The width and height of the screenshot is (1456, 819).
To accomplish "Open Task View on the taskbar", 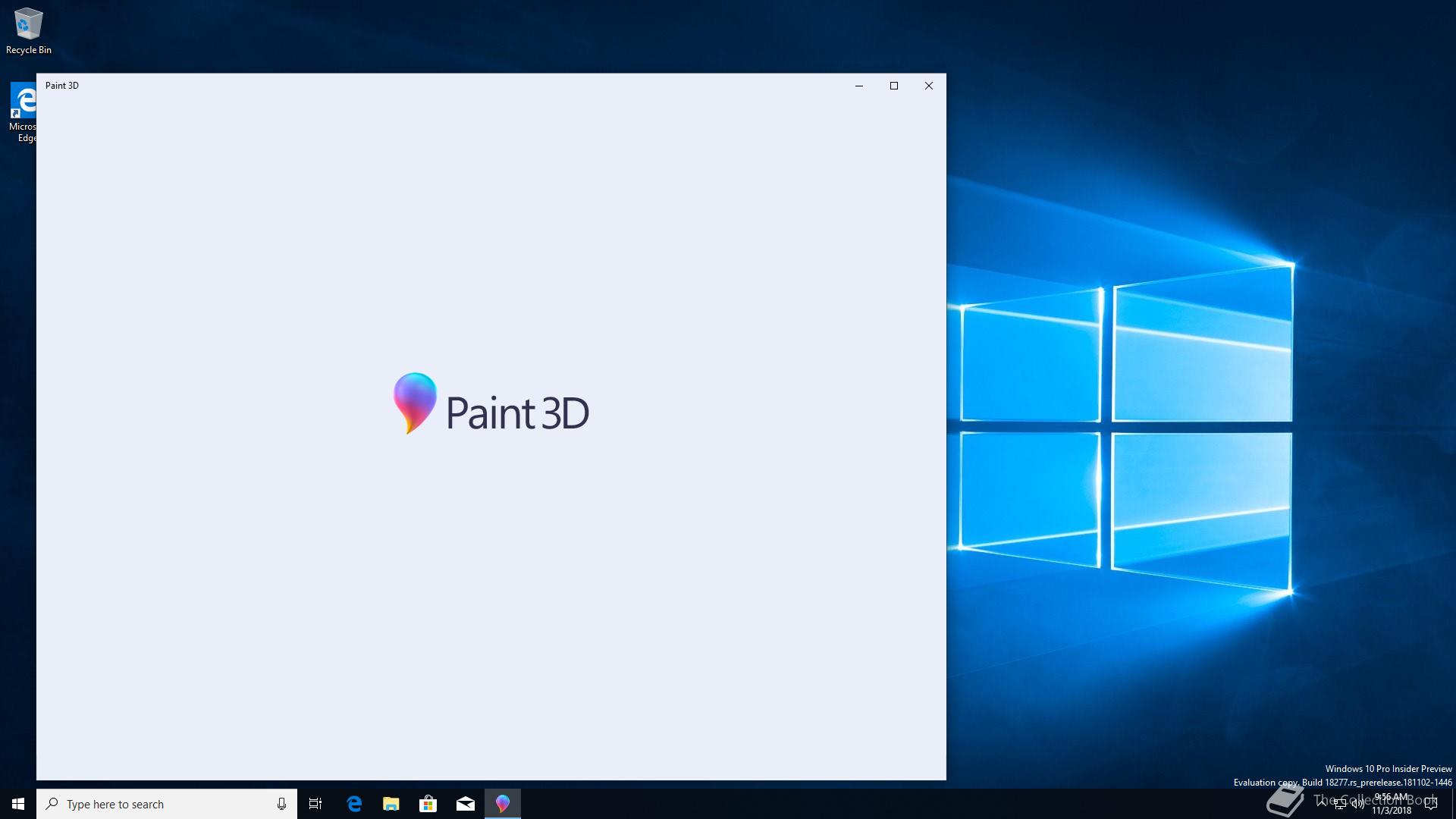I will click(x=315, y=804).
